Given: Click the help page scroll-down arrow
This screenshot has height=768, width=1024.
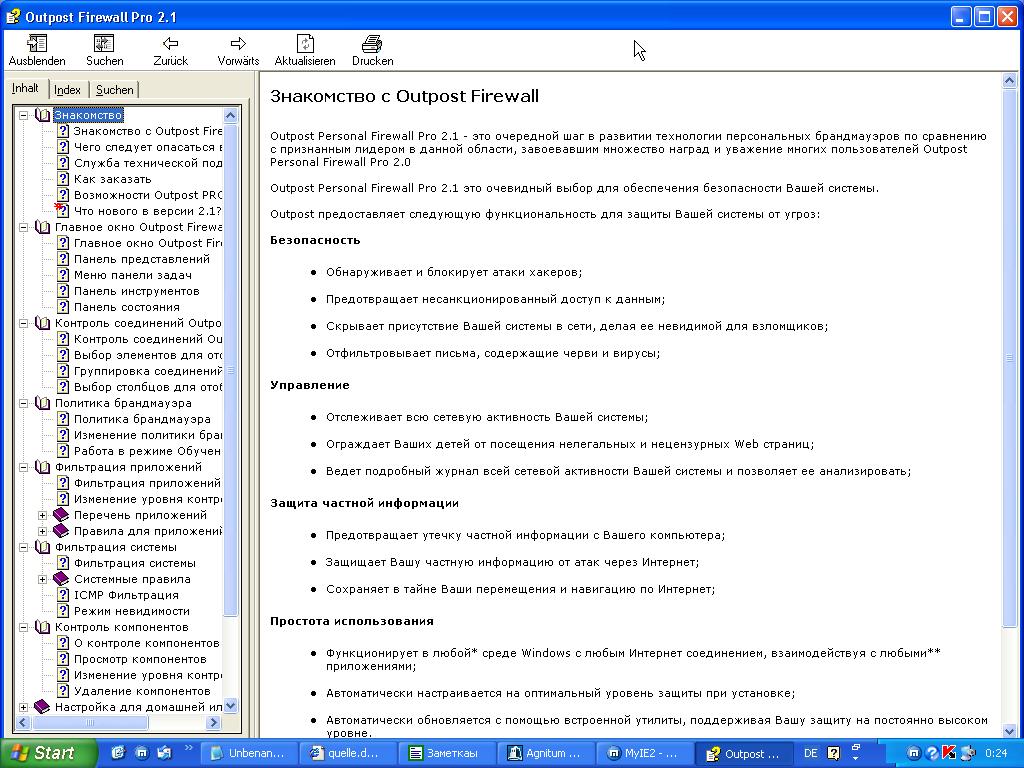Looking at the screenshot, I should click(x=1009, y=731).
